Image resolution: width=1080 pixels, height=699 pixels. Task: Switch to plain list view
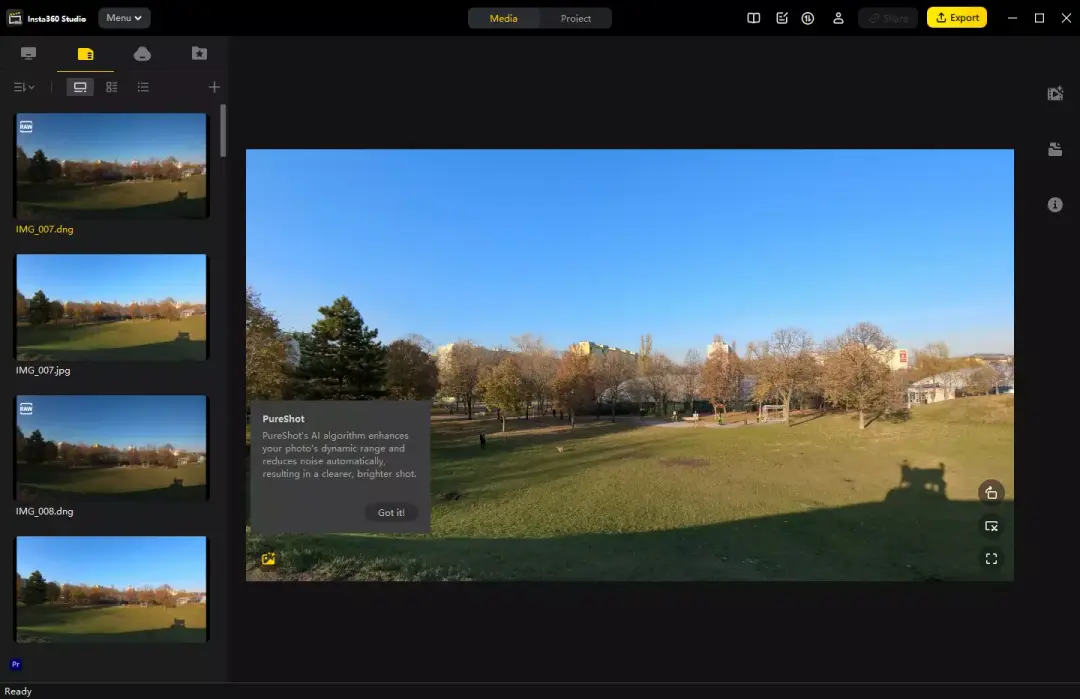pyautogui.click(x=143, y=87)
